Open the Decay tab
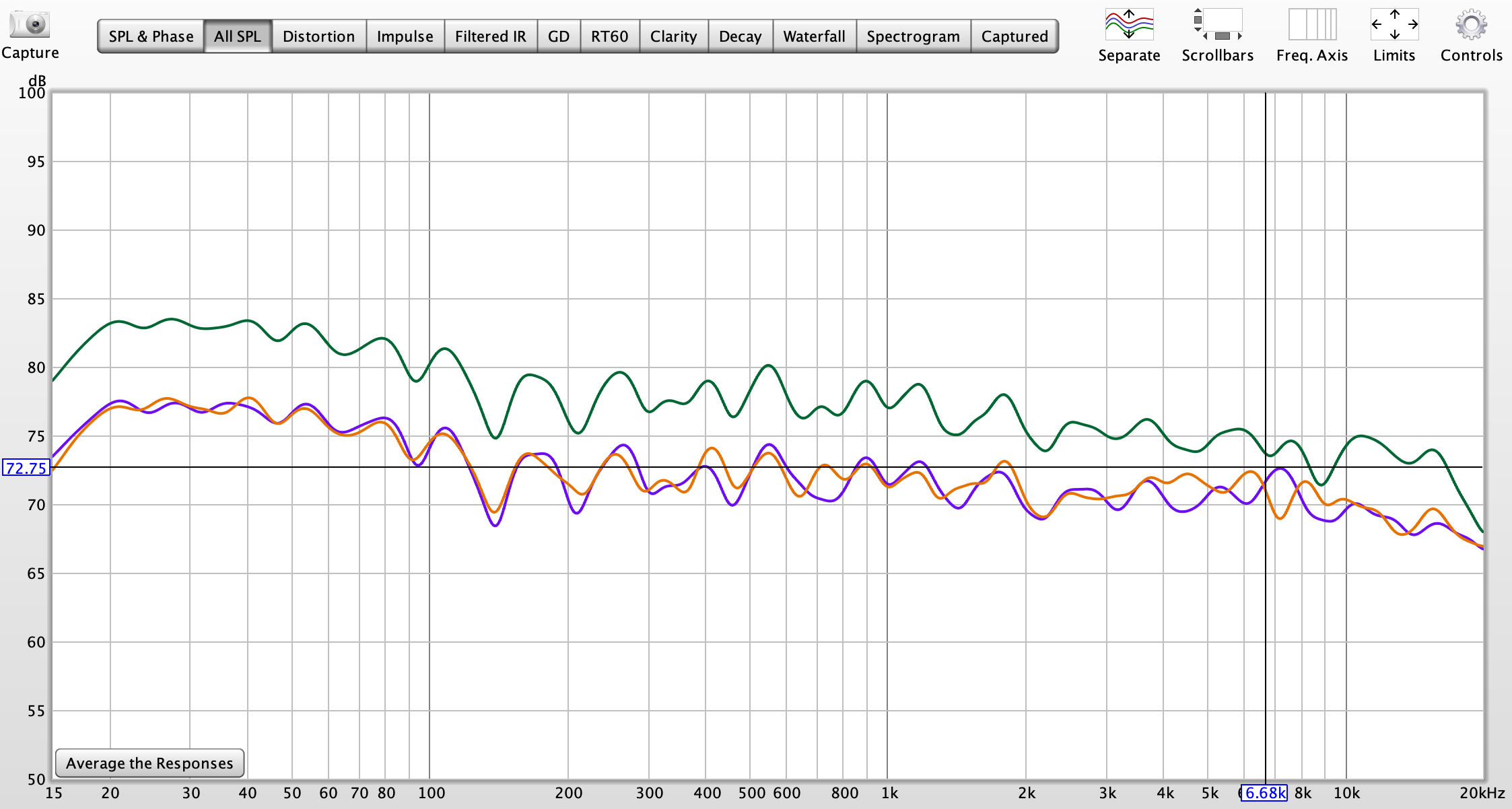Image resolution: width=1512 pixels, height=809 pixels. click(740, 36)
